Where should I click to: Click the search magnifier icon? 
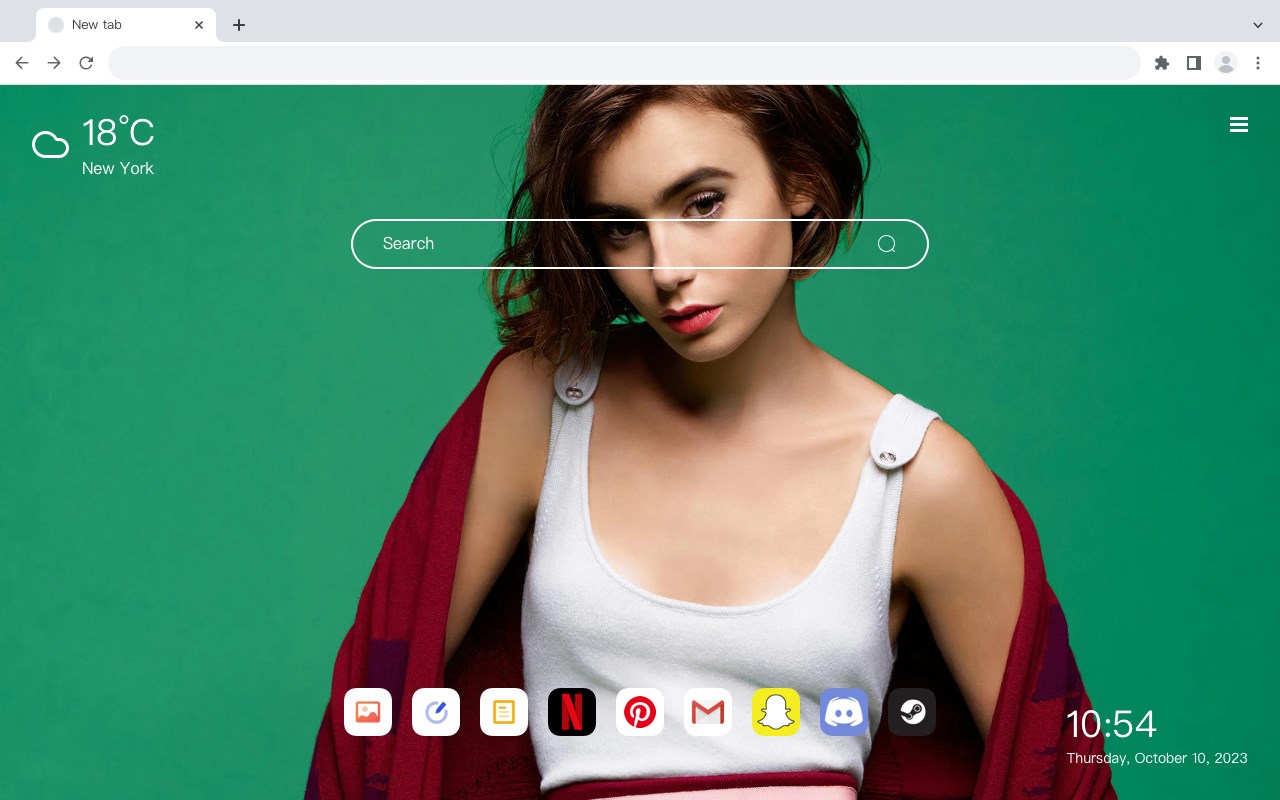point(886,244)
